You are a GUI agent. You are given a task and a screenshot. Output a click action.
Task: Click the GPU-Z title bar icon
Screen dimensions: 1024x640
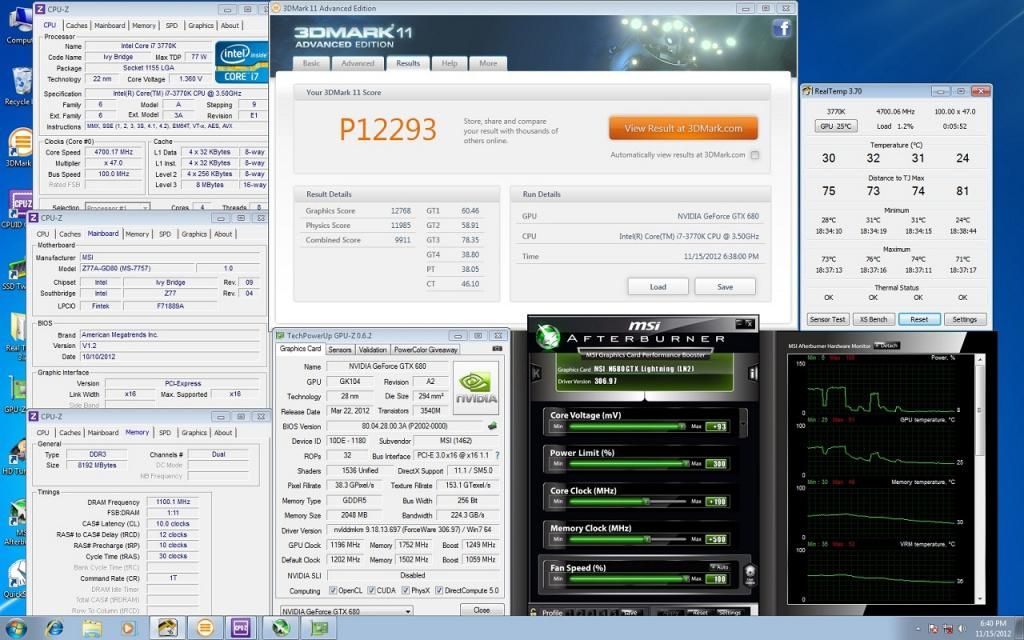(280, 335)
